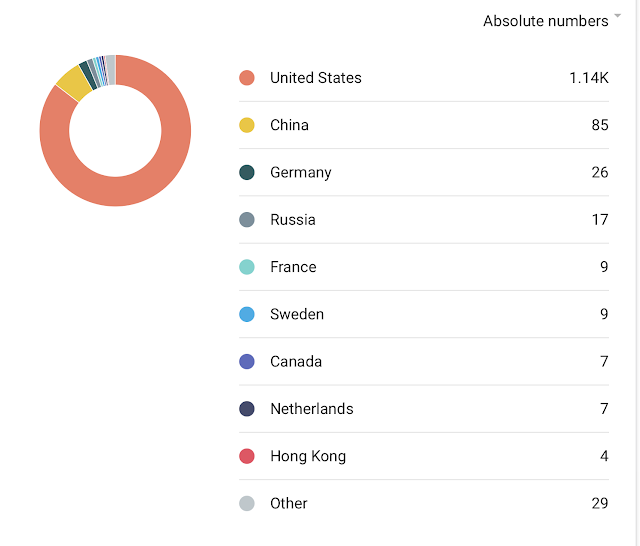
Task: Click the Russia gray legend dot
Action: pyautogui.click(x=247, y=220)
